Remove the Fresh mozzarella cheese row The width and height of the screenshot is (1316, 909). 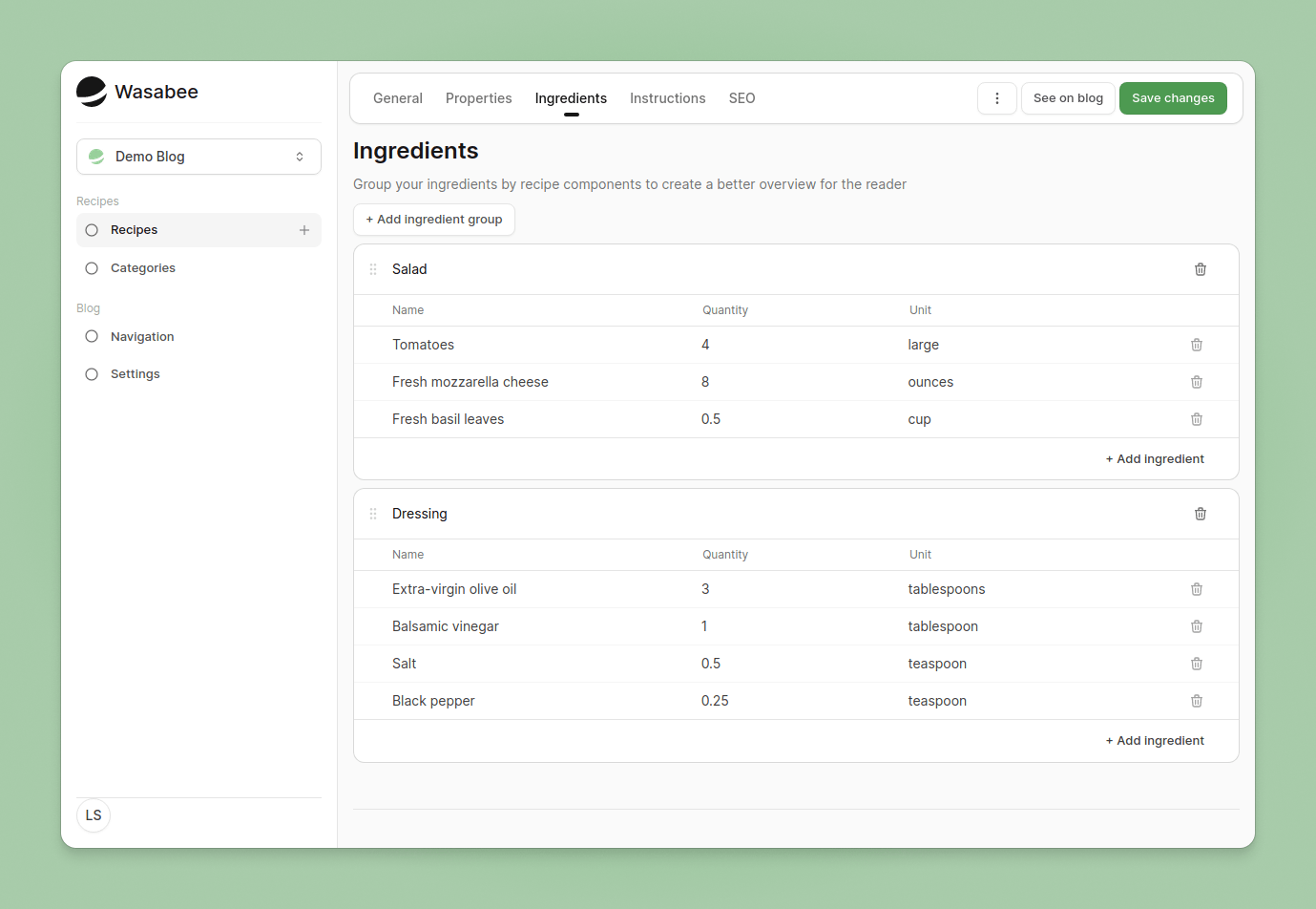[x=1197, y=382]
